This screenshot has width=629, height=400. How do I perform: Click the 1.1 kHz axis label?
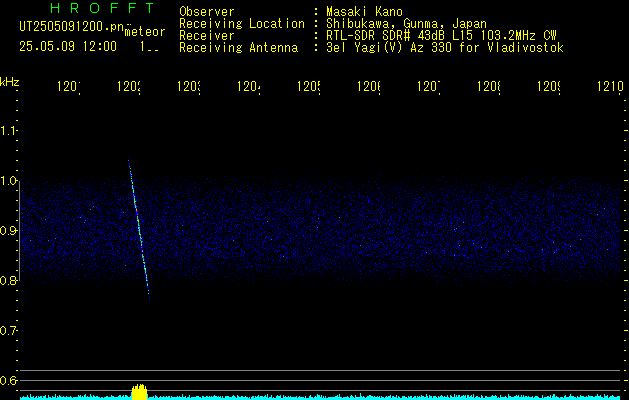point(8,130)
